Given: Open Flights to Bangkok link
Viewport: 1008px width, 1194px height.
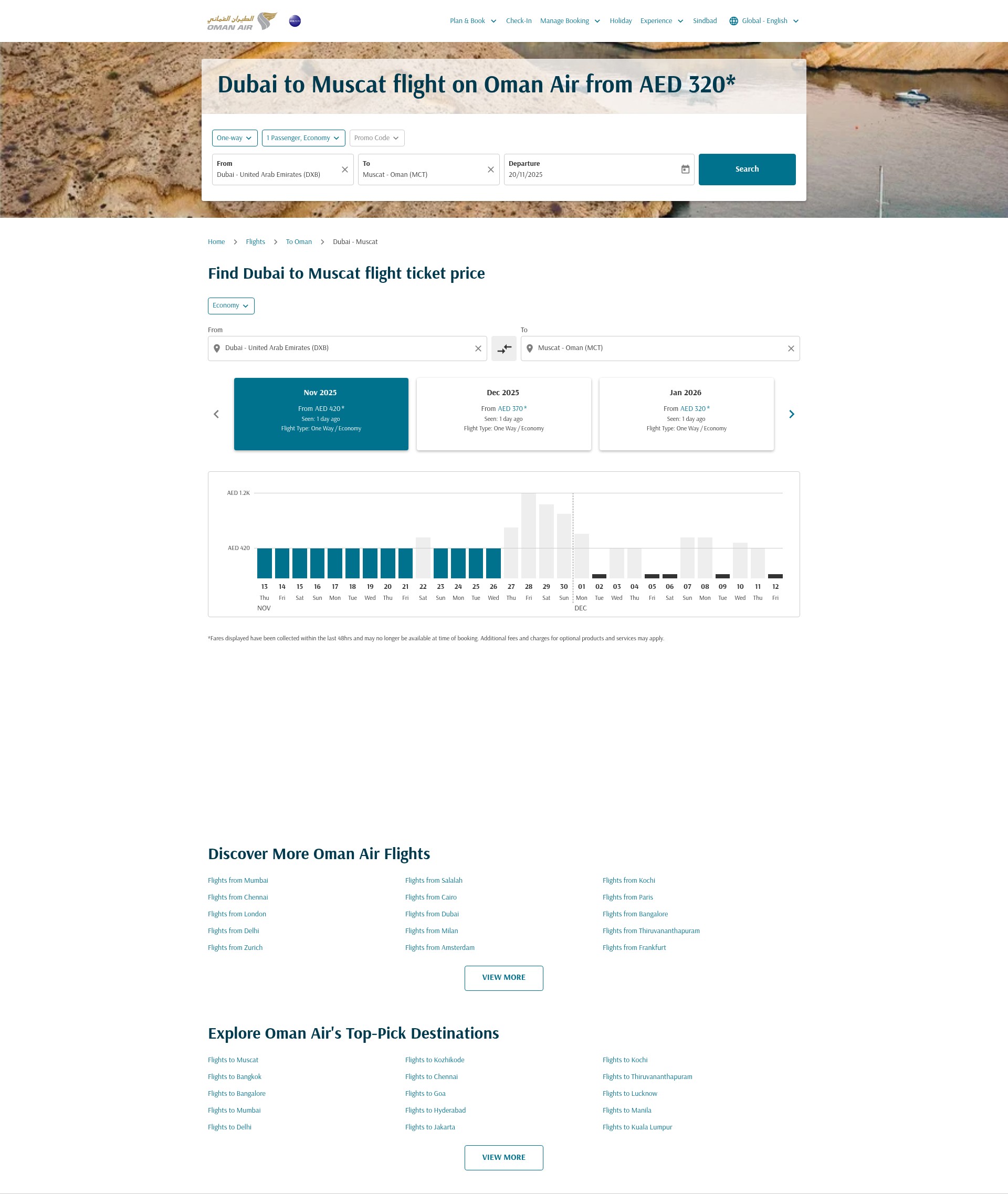Looking at the screenshot, I should 234,1077.
